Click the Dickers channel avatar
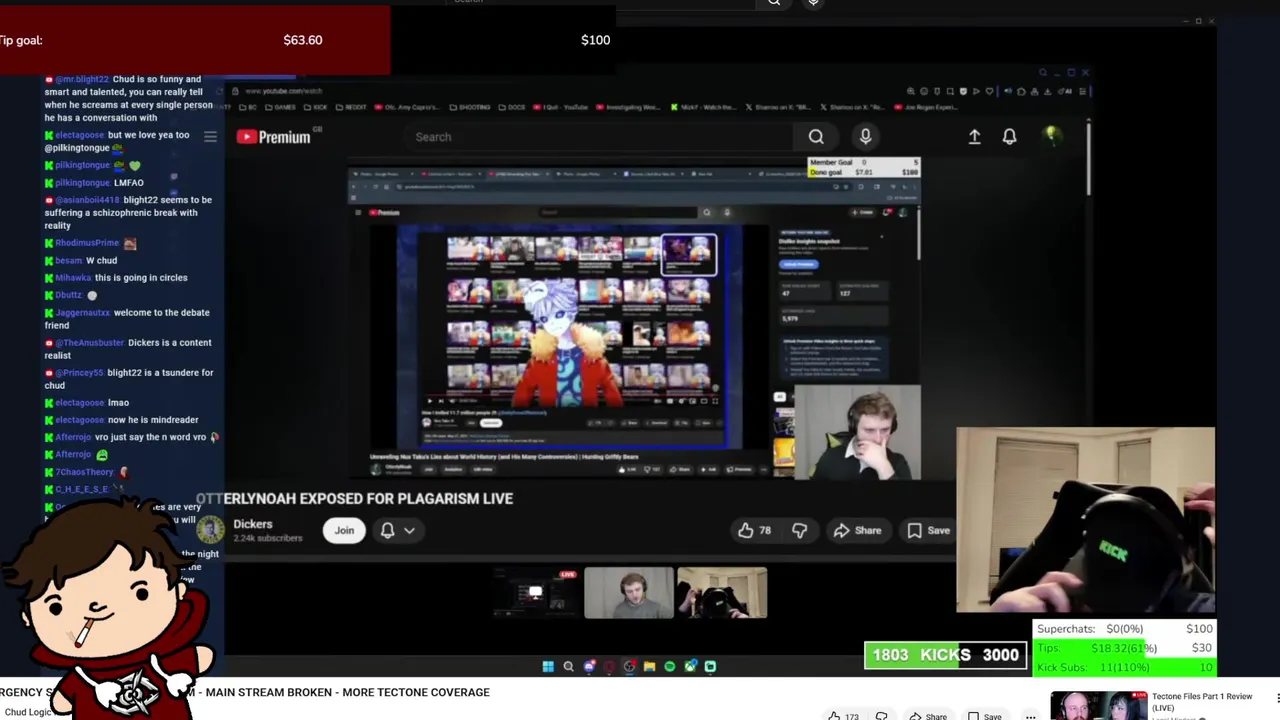This screenshot has height=720, width=1280. [211, 530]
